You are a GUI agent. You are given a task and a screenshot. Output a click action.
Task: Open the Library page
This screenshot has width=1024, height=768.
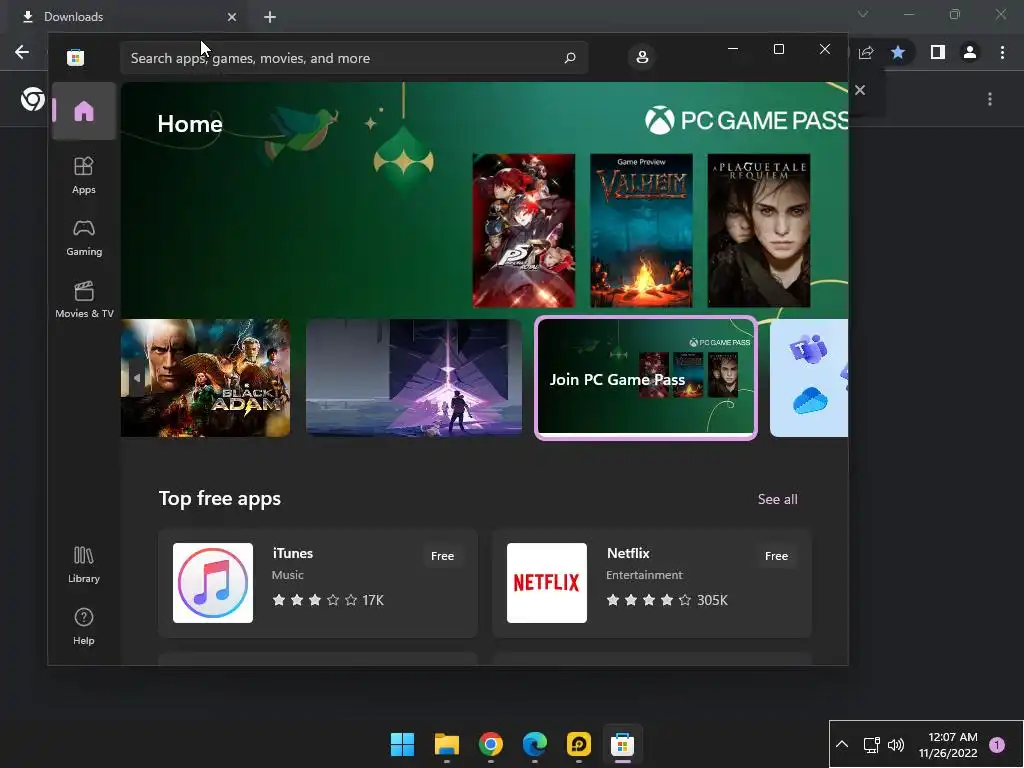point(84,565)
